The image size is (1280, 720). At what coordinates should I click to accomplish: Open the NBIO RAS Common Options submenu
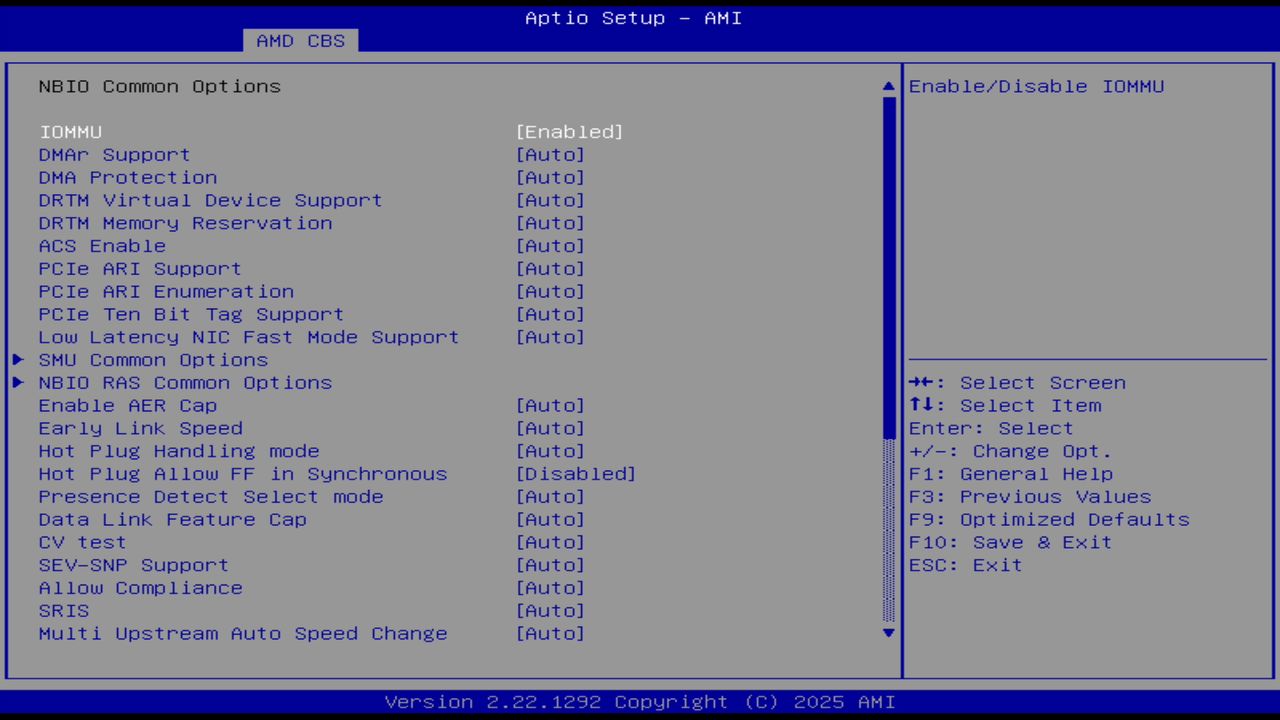pos(185,383)
